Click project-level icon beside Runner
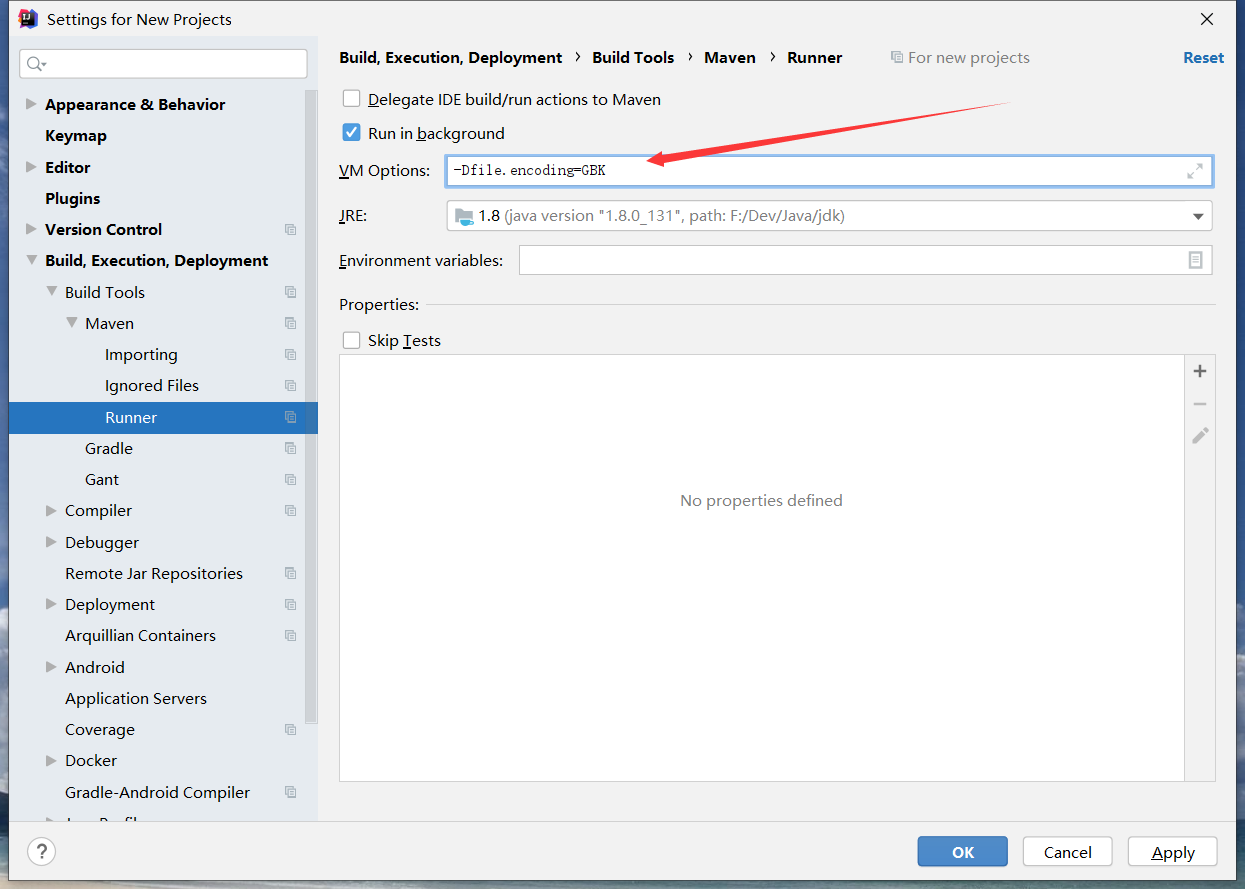The image size is (1245, 889). [x=290, y=417]
